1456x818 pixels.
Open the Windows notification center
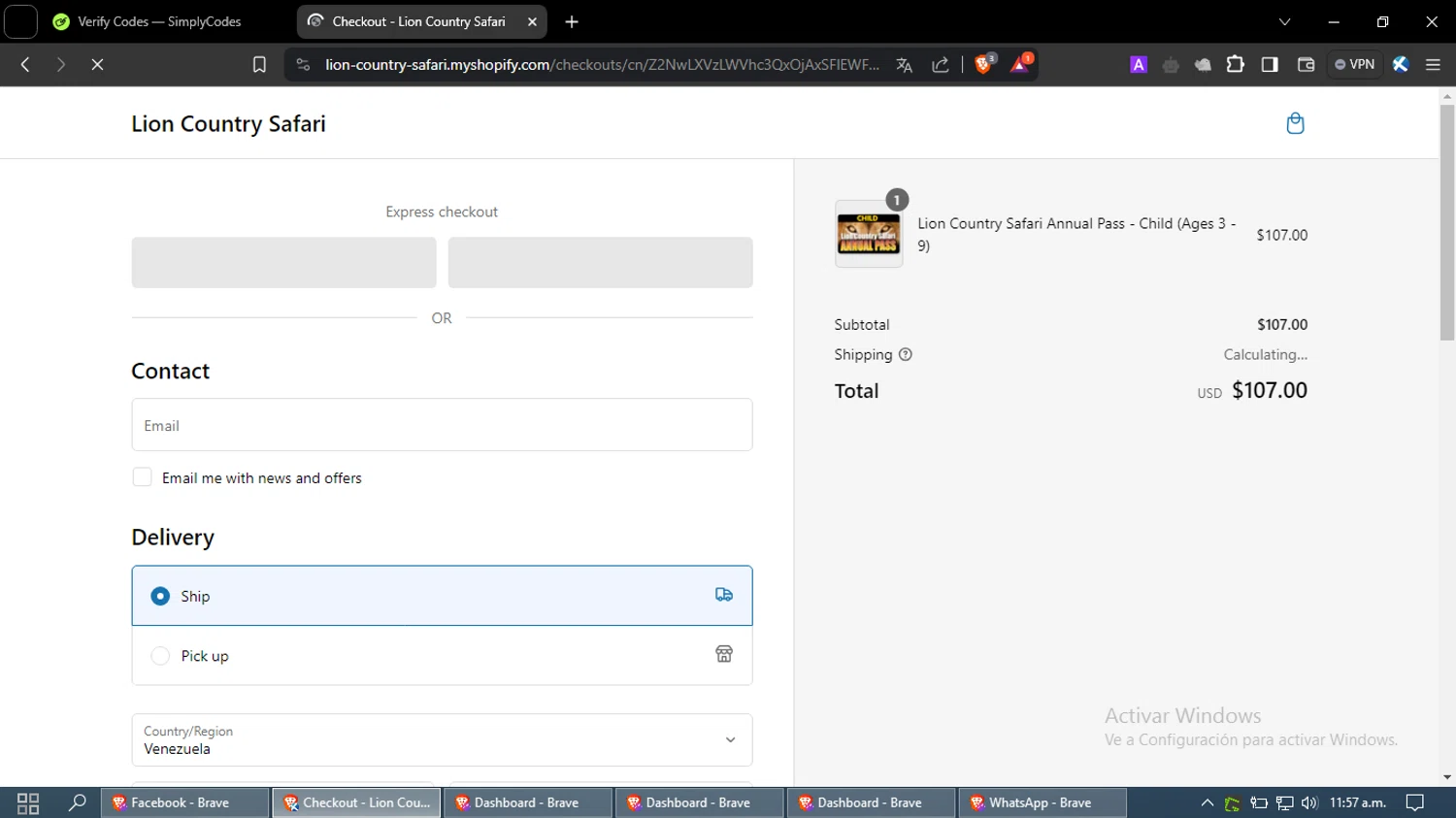[1415, 803]
